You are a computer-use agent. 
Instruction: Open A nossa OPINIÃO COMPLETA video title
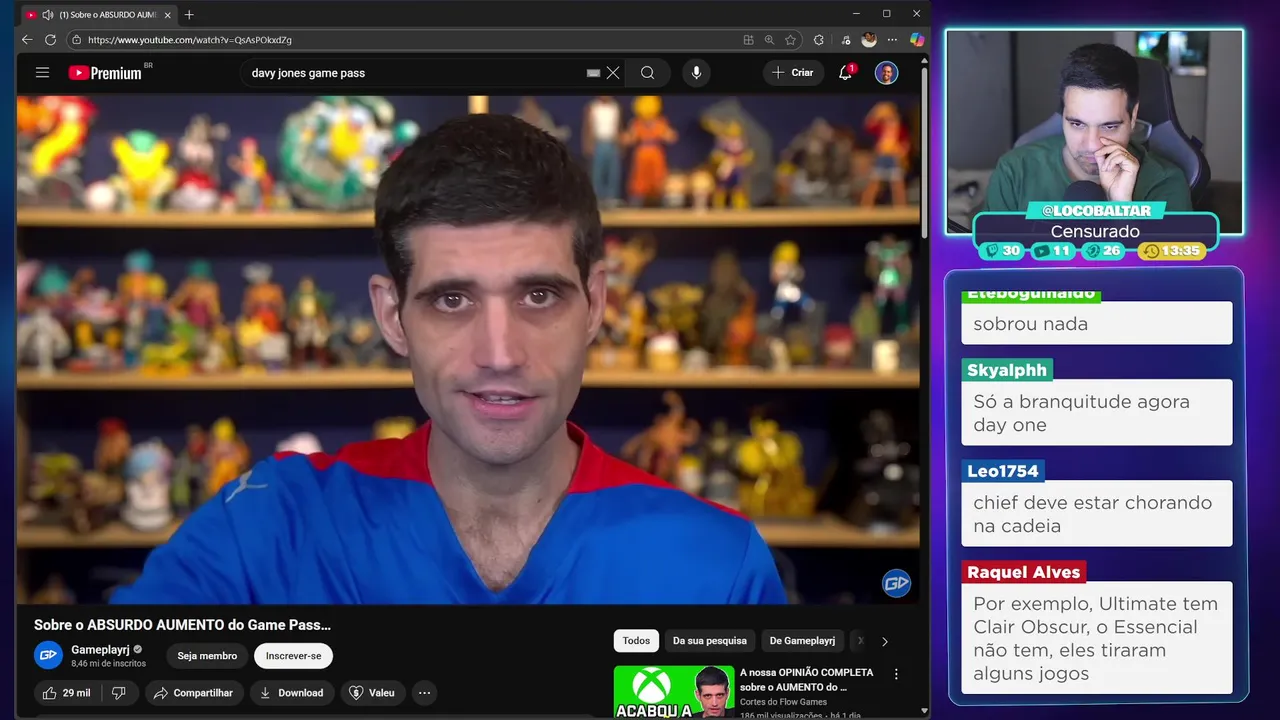tap(806, 680)
